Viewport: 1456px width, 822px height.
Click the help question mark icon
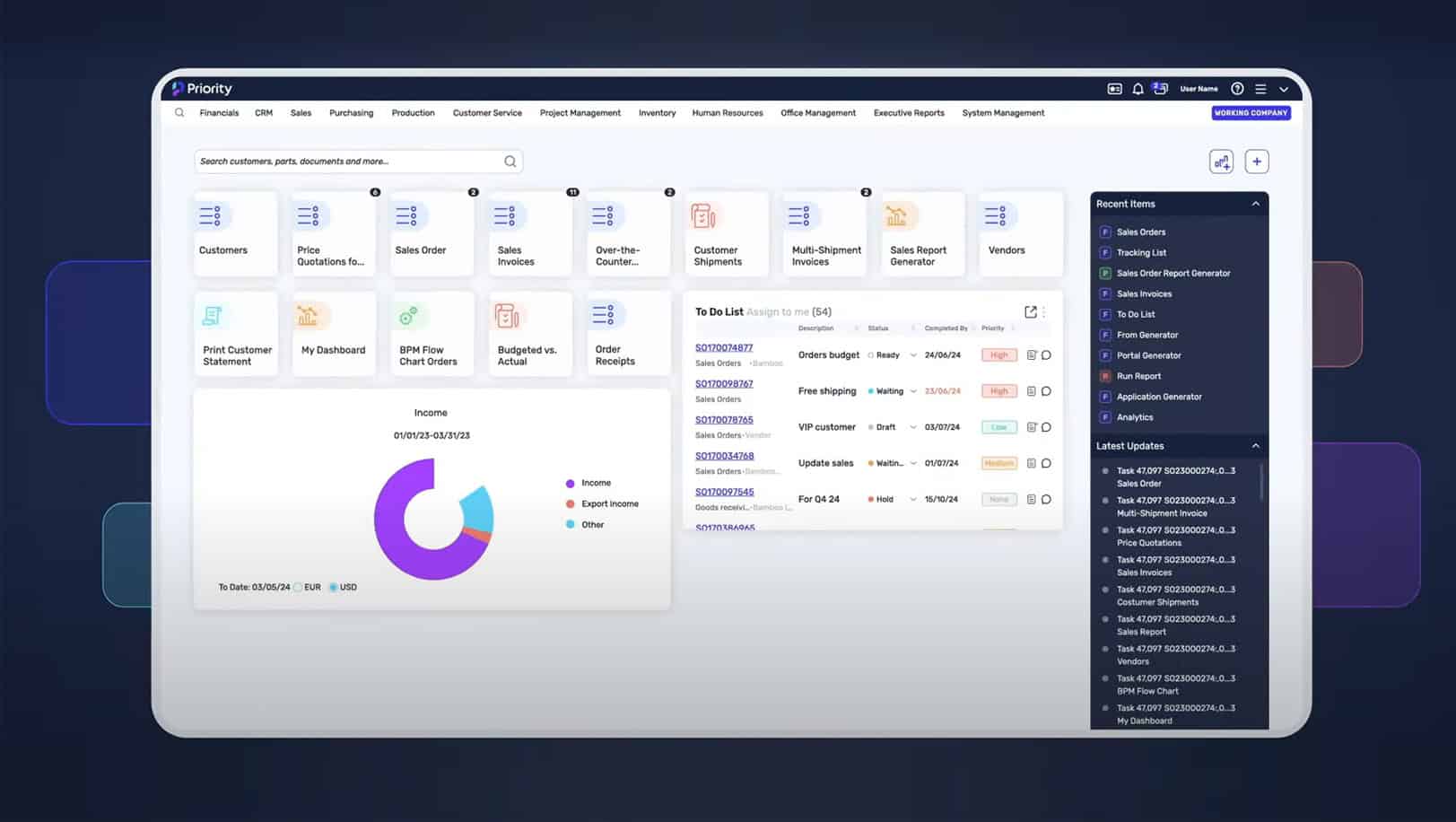(1237, 89)
